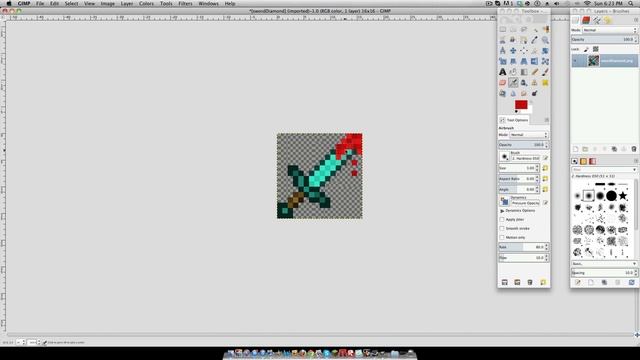Select the Crop tool
The image size is (640, 360).
click(x=534, y=51)
